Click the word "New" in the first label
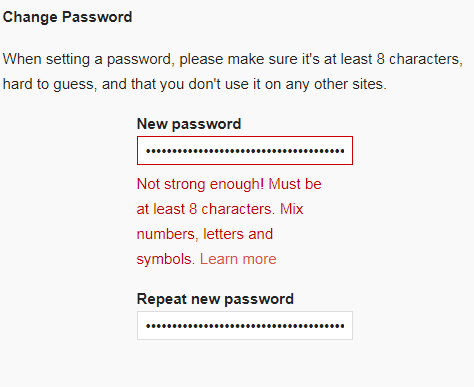This screenshot has height=387, width=474. [x=152, y=124]
